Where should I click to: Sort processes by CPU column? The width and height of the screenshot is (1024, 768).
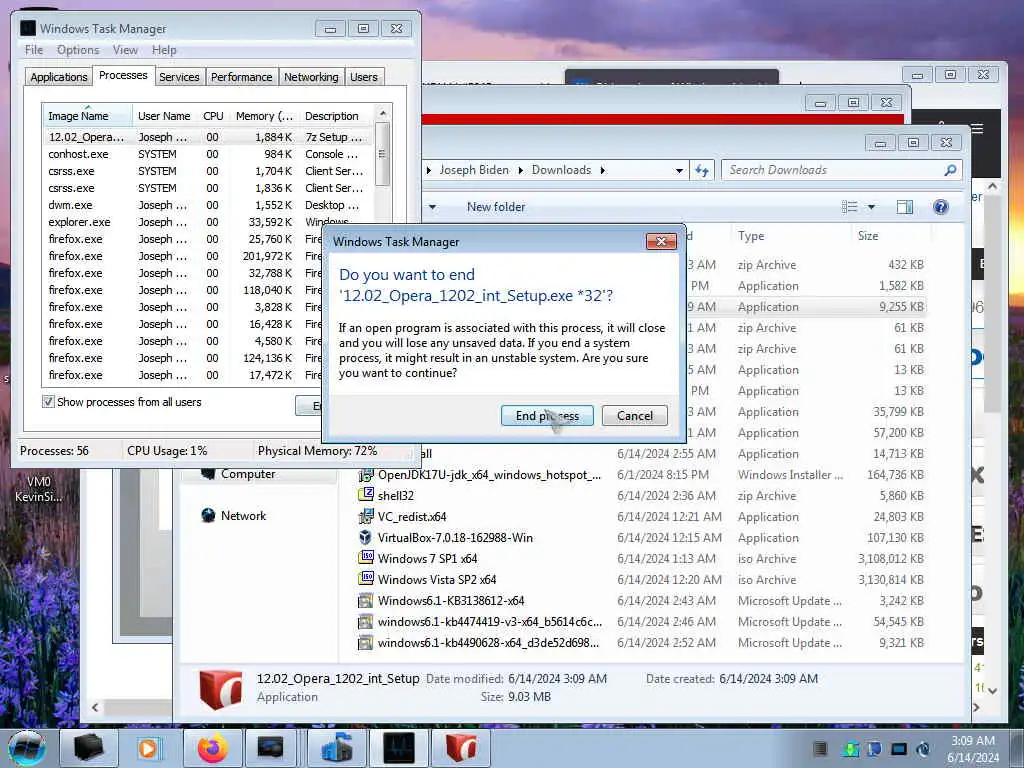(x=213, y=116)
